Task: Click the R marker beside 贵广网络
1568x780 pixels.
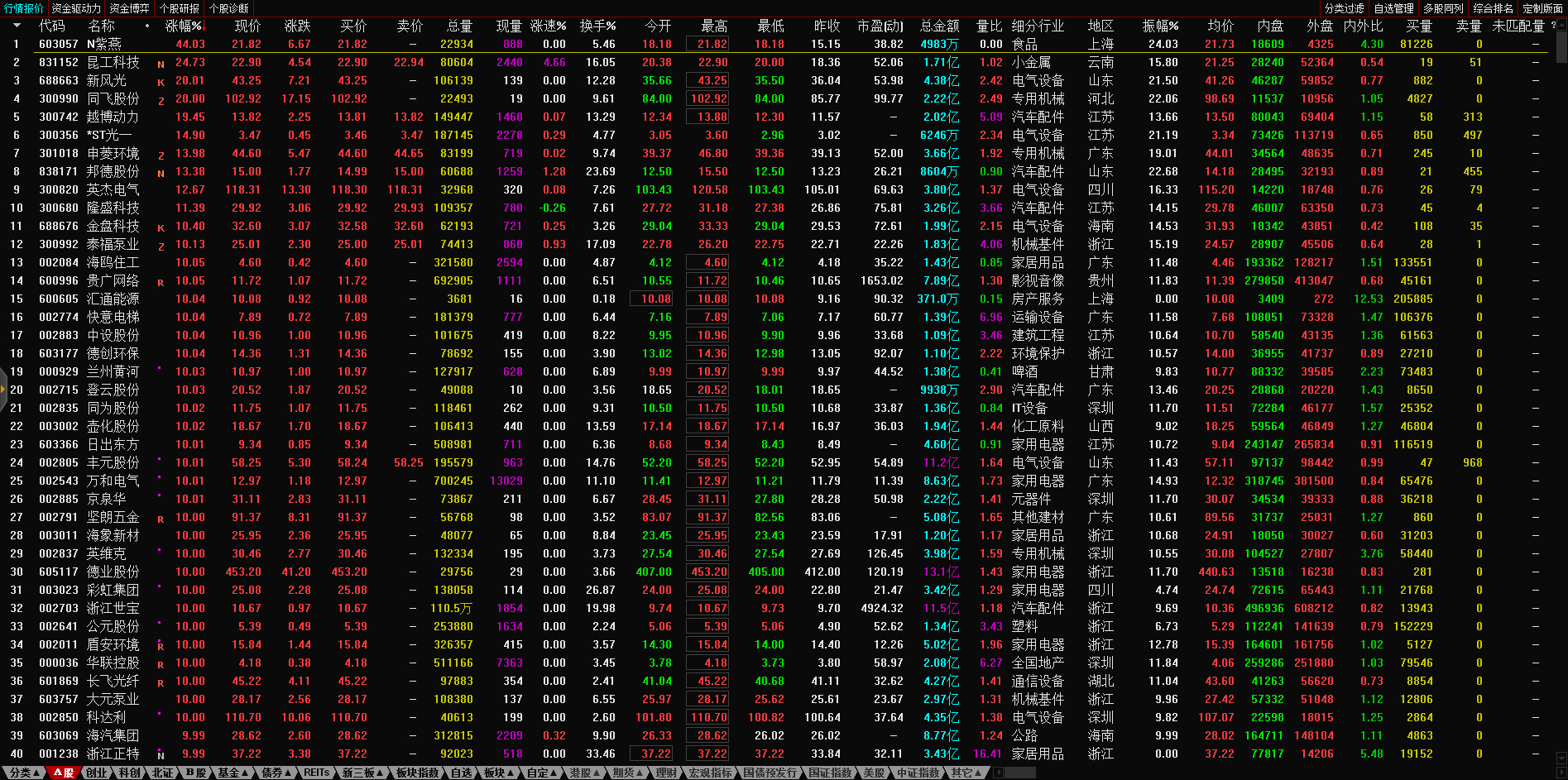Action: (x=161, y=282)
